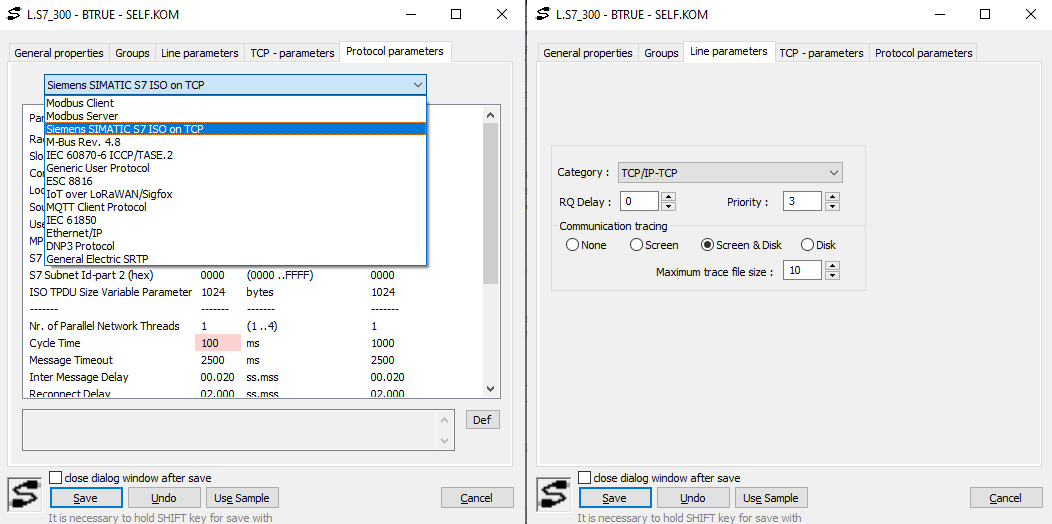
Task: Click Inter Message Delay value 00.020
Action: click(x=217, y=377)
